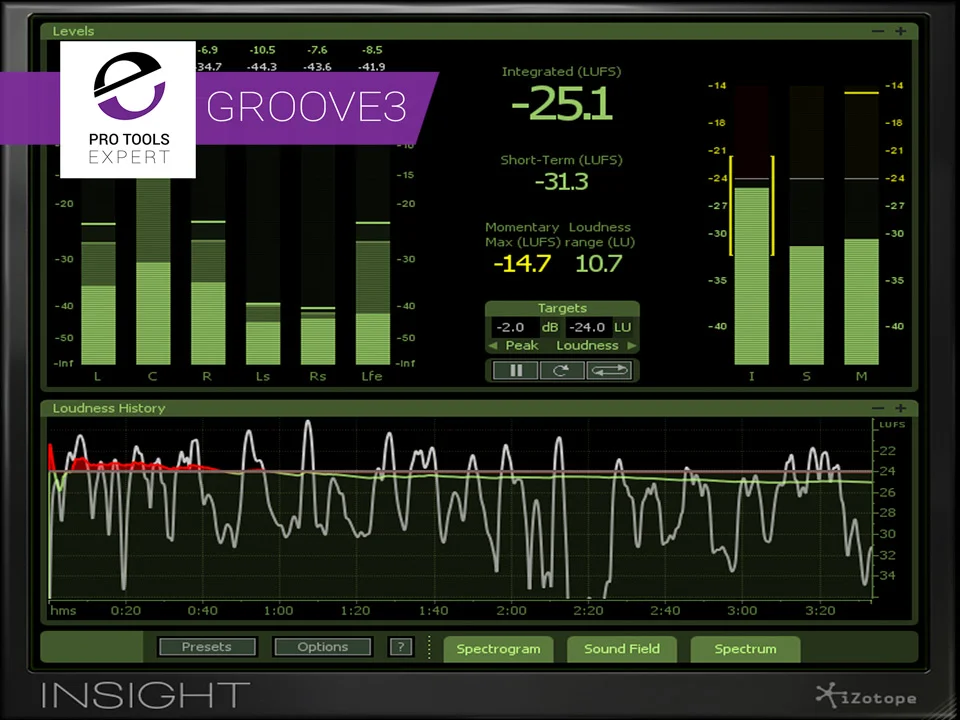Click the Rs channel level meter
This screenshot has width=960, height=720.
pyautogui.click(x=318, y=257)
